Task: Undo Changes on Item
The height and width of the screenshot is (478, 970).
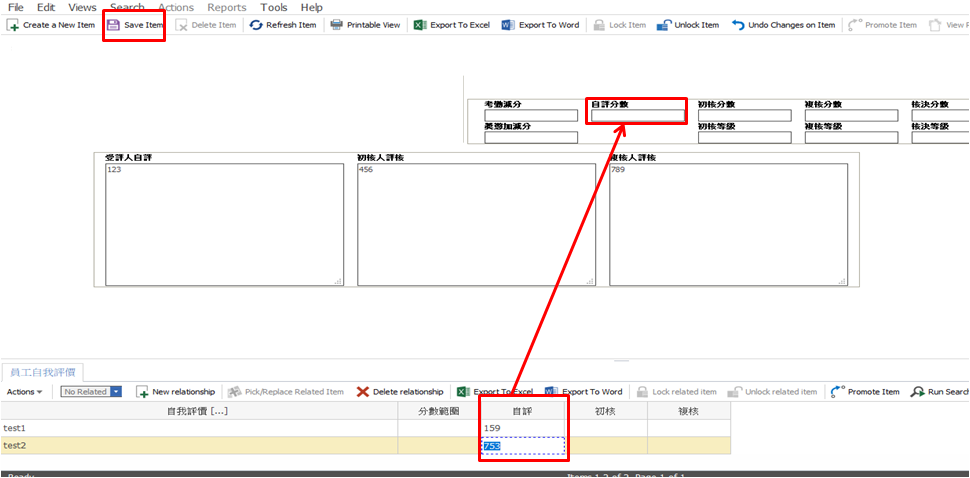Action: point(783,25)
